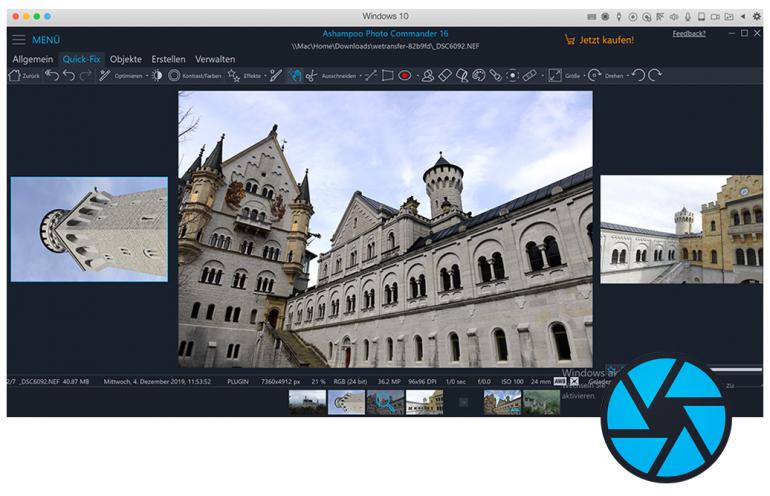The width and height of the screenshot is (770, 496).
Task: Click the 21 % zoom value
Action: (x=318, y=382)
